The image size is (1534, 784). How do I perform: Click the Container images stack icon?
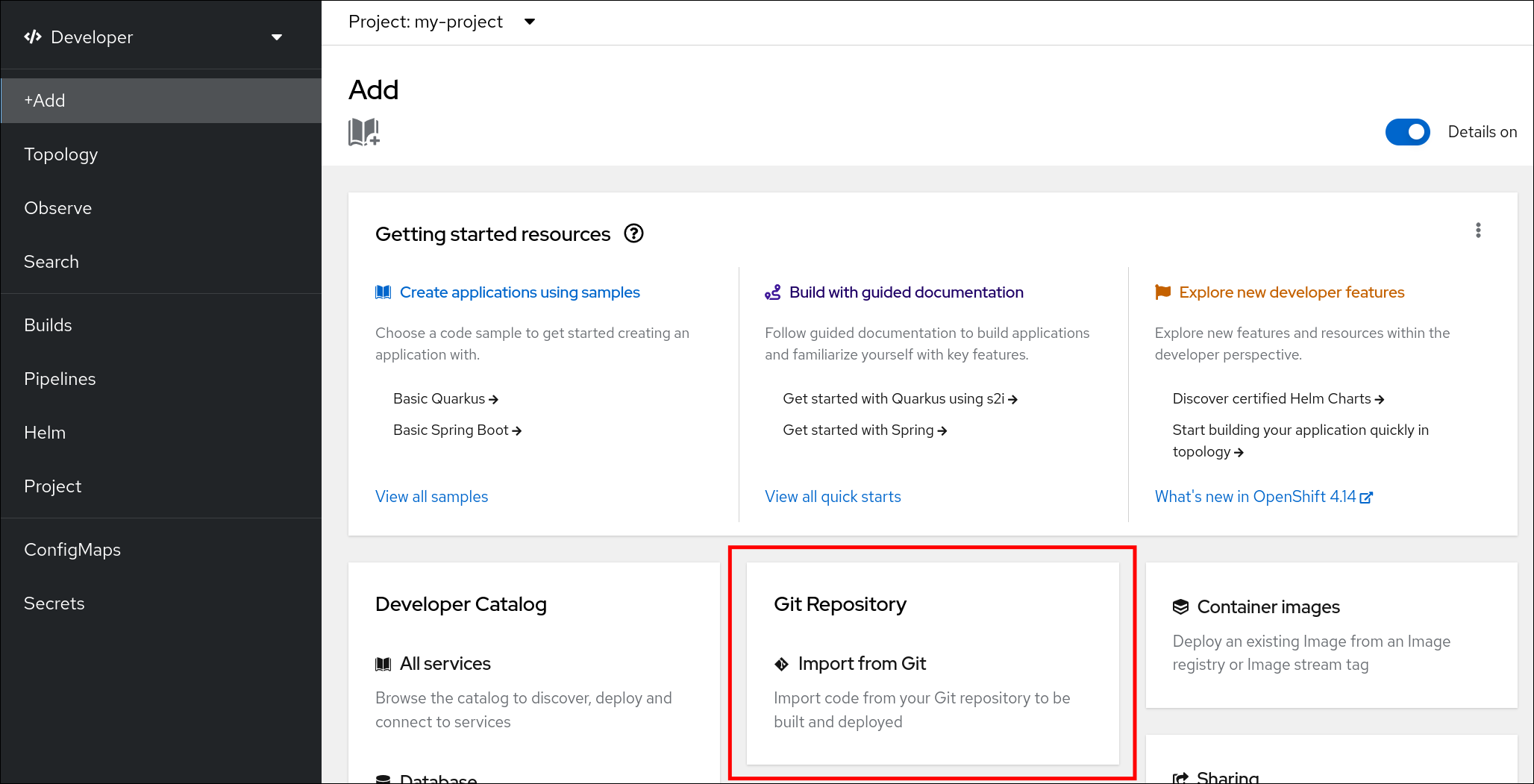pos(1181,606)
